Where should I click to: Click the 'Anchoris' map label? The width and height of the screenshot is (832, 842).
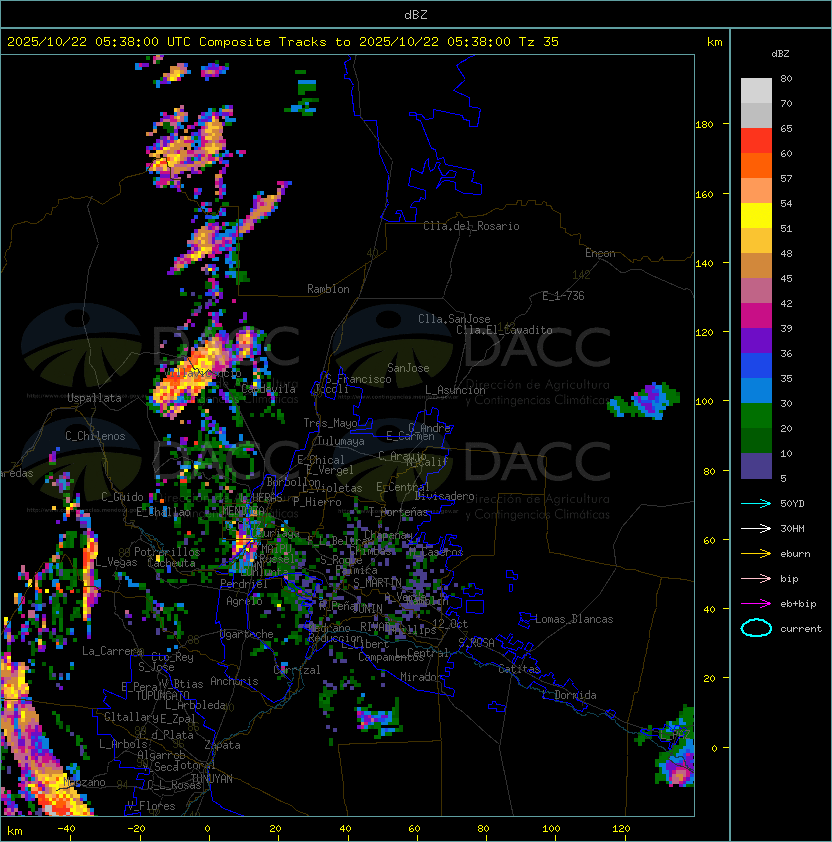[234, 681]
